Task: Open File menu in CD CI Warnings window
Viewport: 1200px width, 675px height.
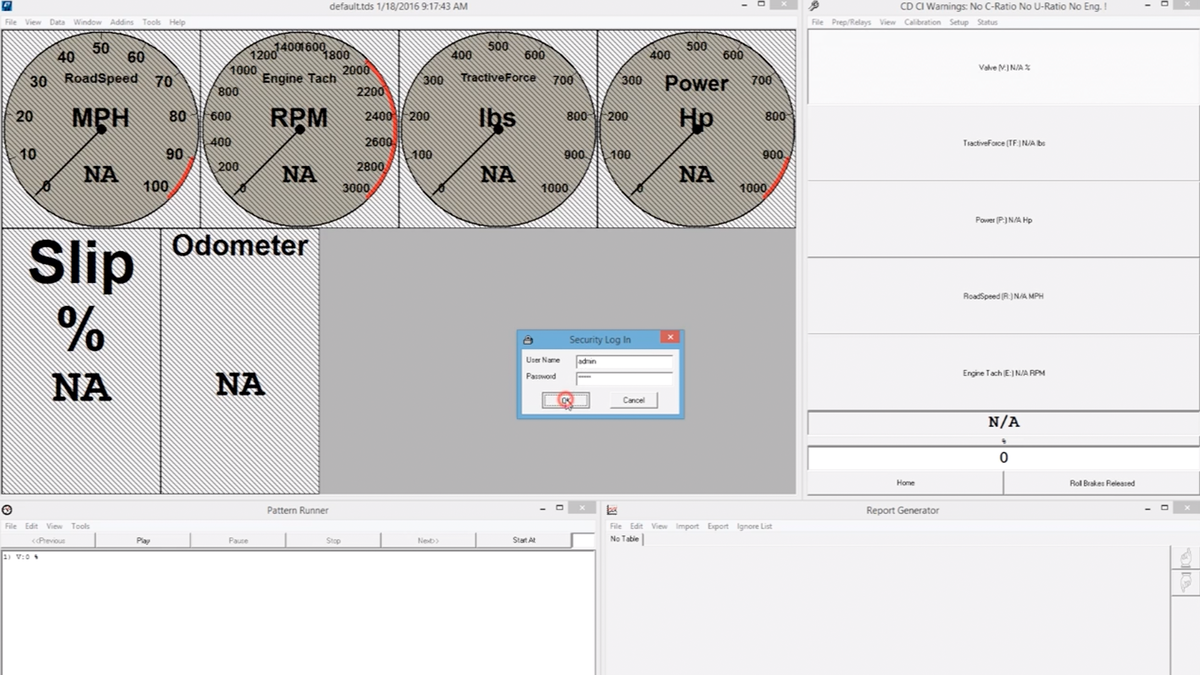Action: tap(817, 22)
